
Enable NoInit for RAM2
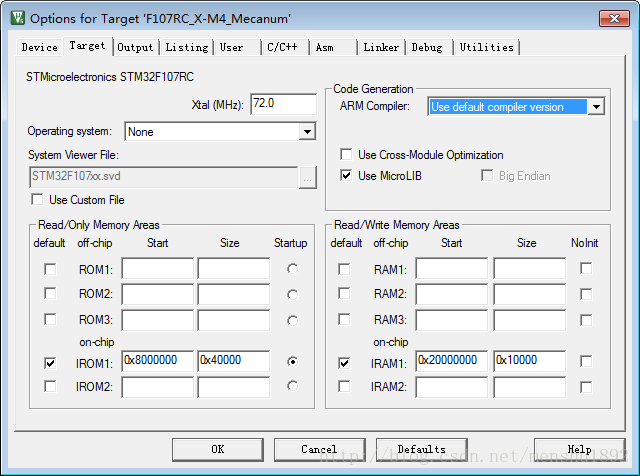pos(586,294)
